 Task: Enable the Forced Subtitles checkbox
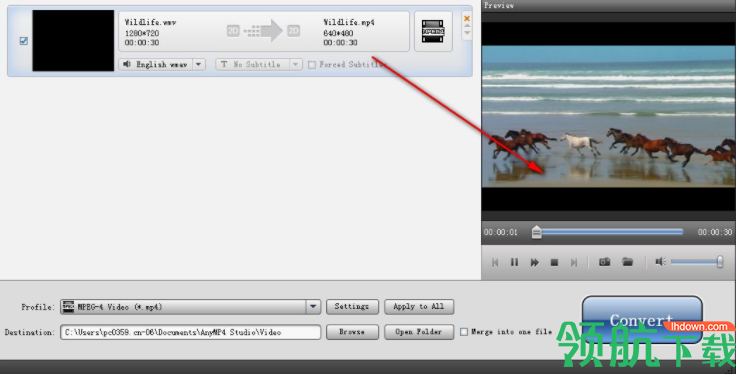tap(312, 65)
